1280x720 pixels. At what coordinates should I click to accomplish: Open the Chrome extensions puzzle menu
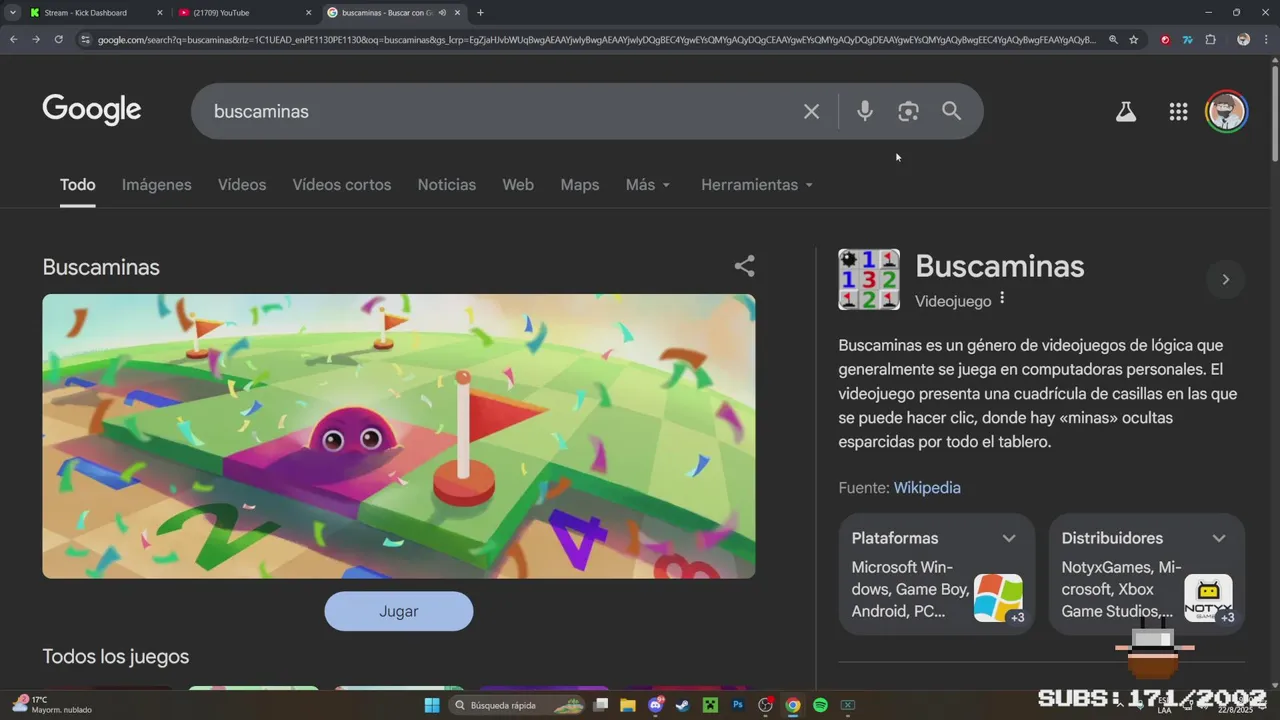point(1210,40)
